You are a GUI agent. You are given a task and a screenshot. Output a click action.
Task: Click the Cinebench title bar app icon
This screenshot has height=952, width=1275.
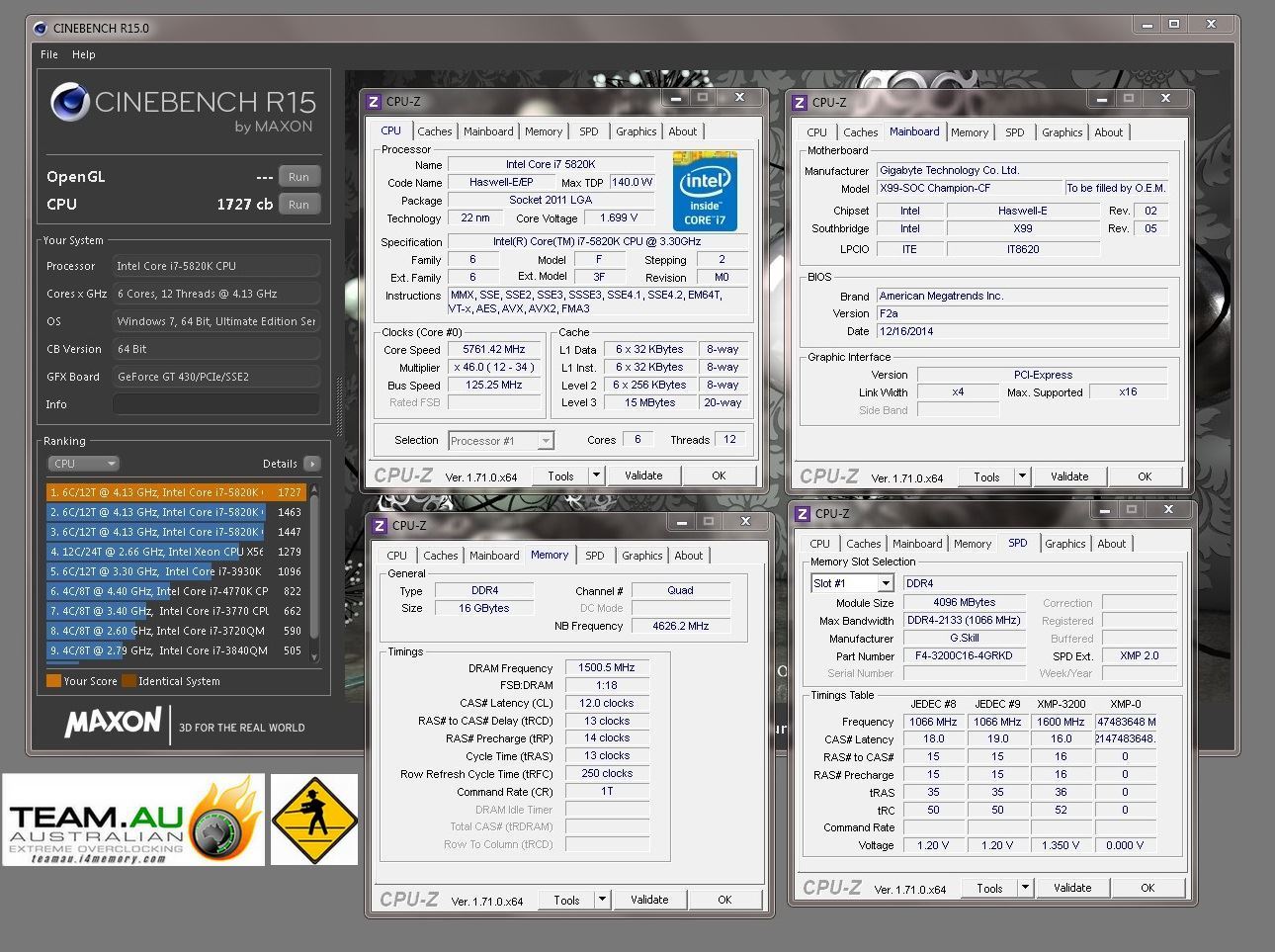point(41,28)
